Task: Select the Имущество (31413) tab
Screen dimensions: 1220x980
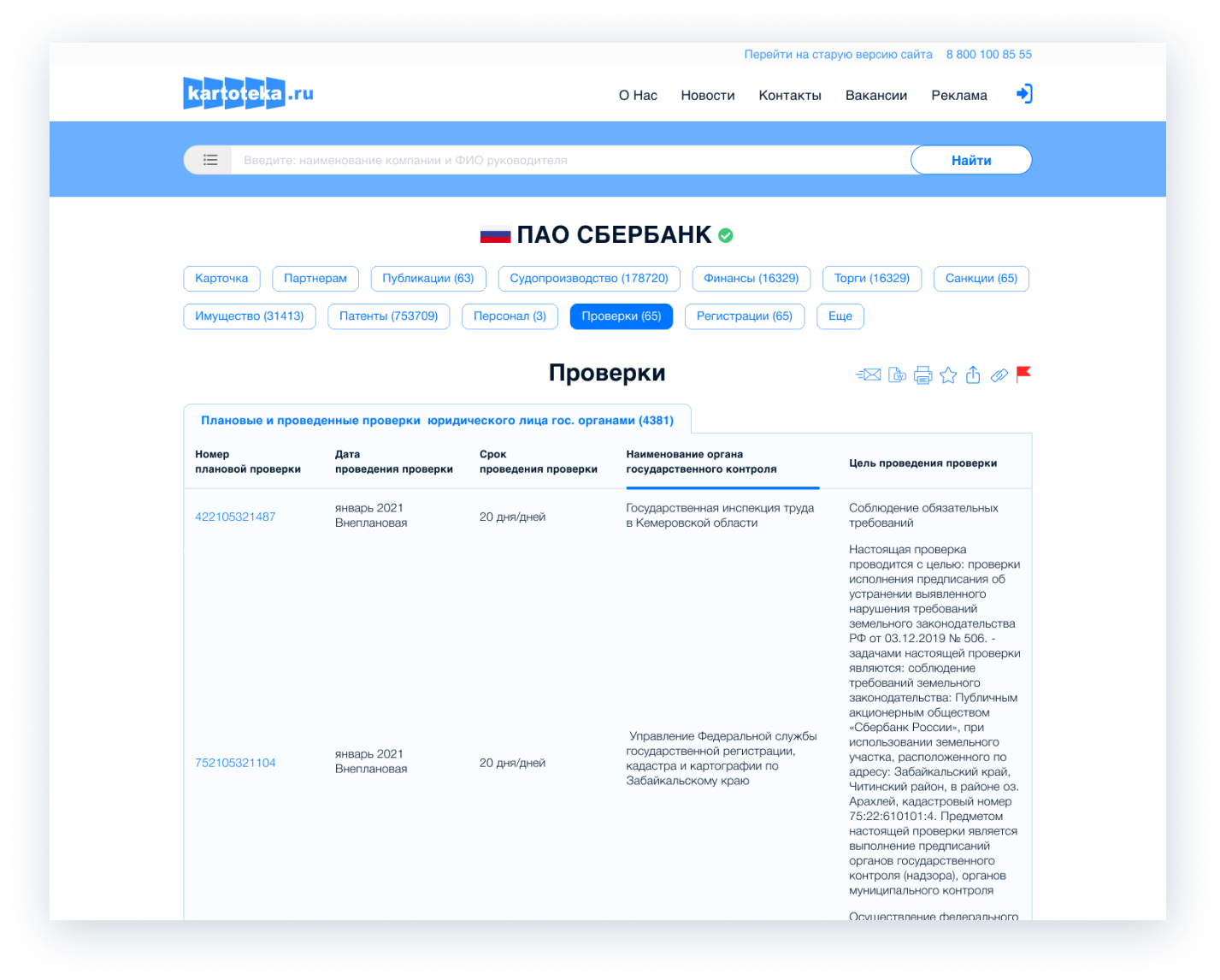Action: (x=250, y=316)
